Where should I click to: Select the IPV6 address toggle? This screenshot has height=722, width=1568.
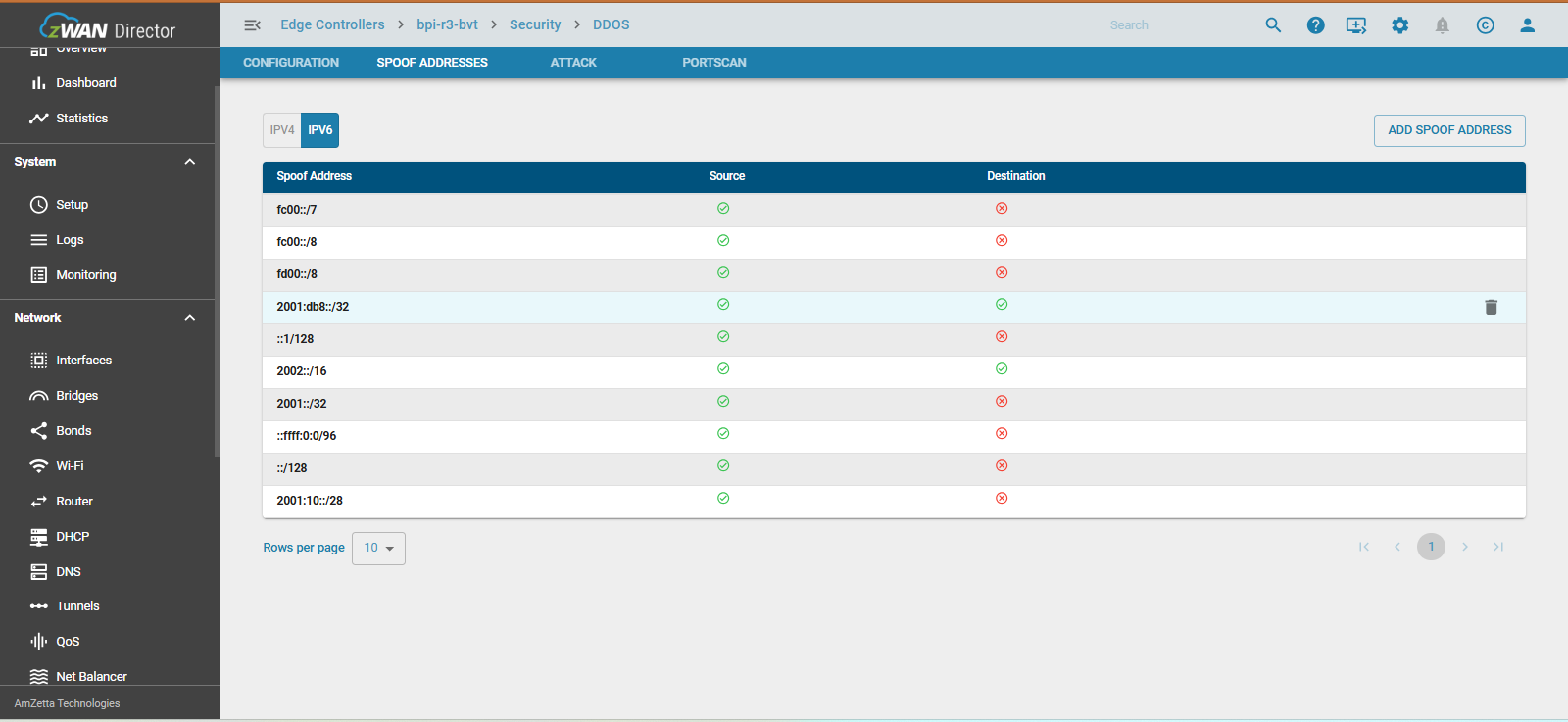319,130
